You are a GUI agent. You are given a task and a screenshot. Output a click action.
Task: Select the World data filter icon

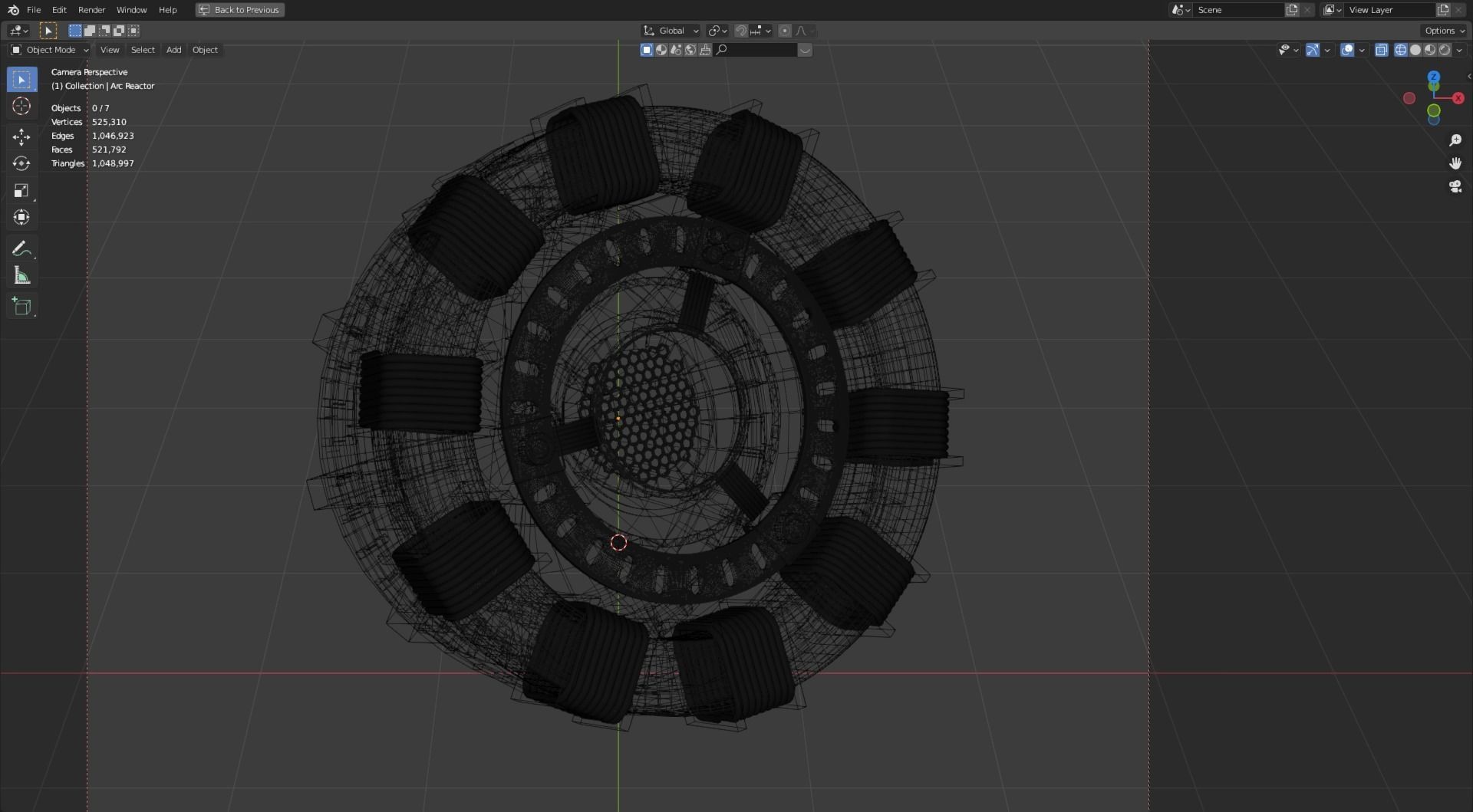pos(690,50)
